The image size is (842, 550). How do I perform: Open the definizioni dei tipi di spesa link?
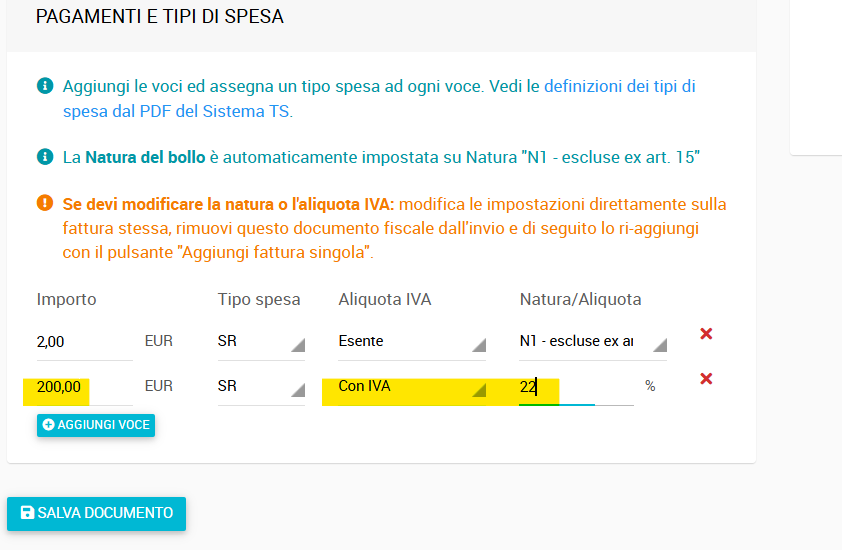pos(620,86)
